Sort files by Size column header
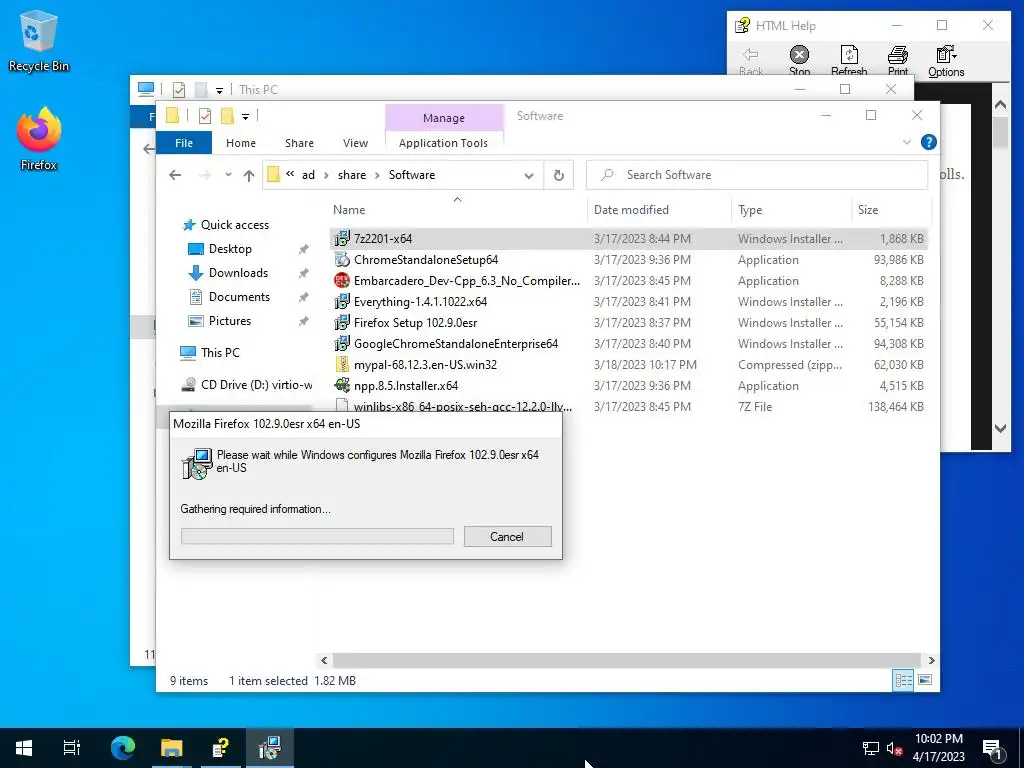This screenshot has width=1024, height=768. click(891, 210)
